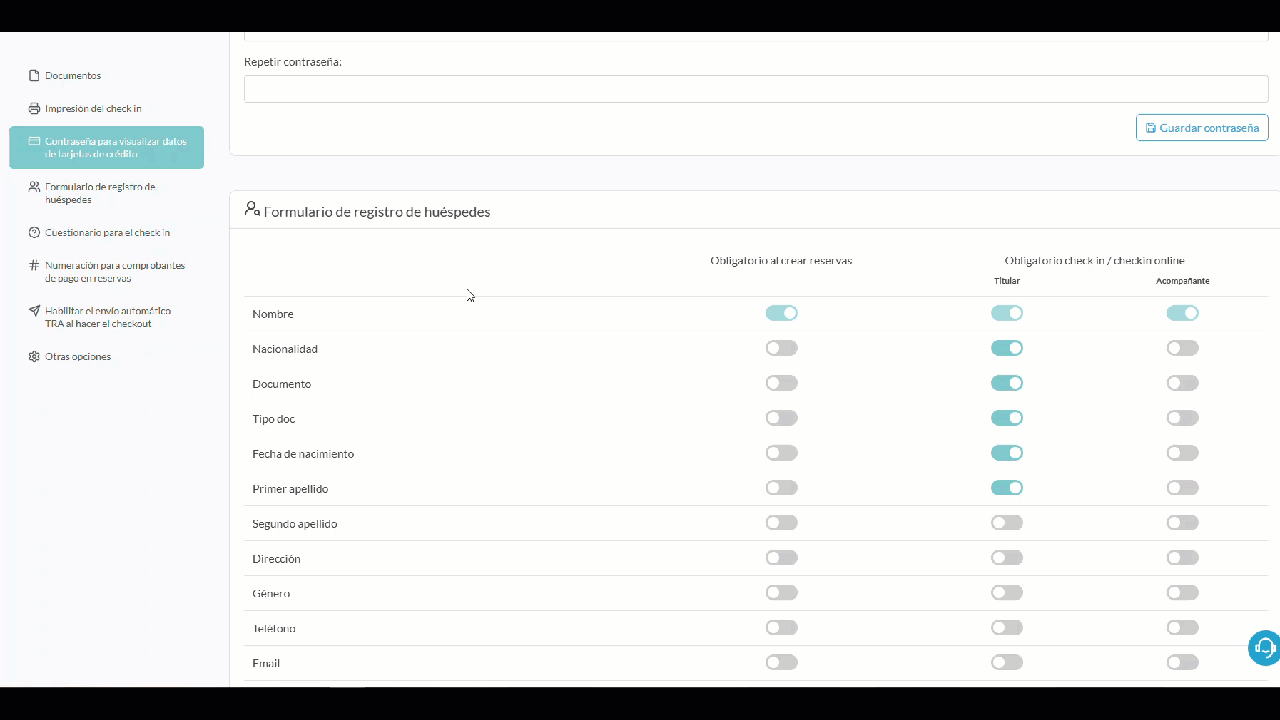Click the guests icon beside Formulario de registro
The height and width of the screenshot is (720, 1280).
tap(34, 187)
